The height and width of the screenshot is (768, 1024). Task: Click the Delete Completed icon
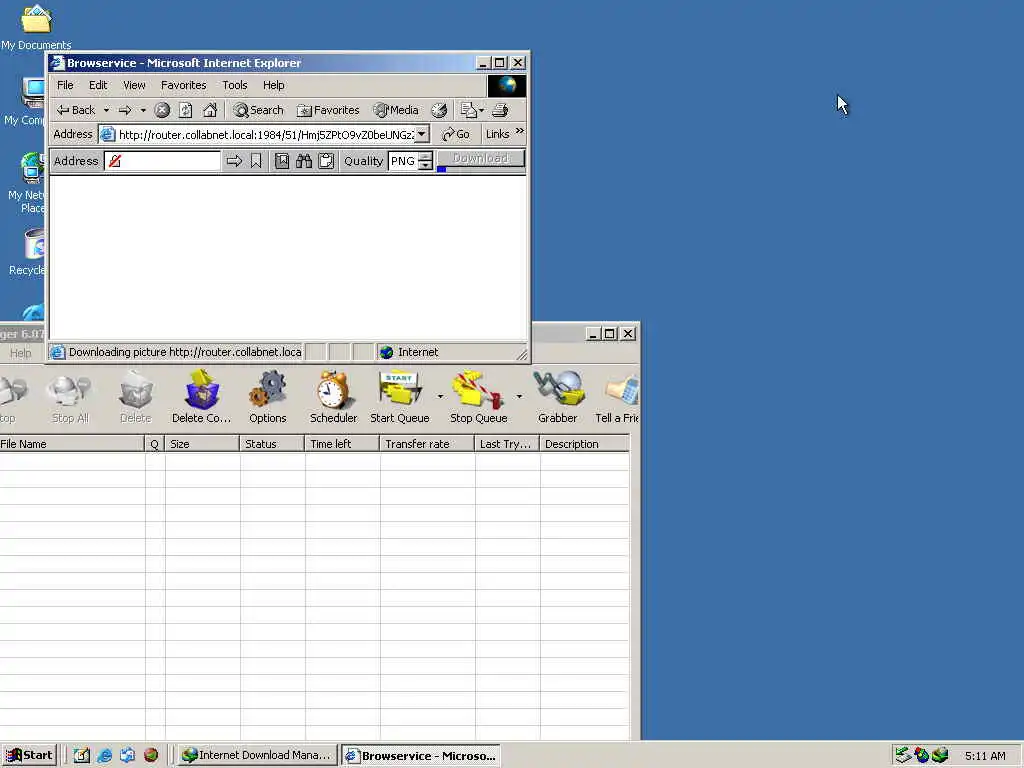(201, 397)
